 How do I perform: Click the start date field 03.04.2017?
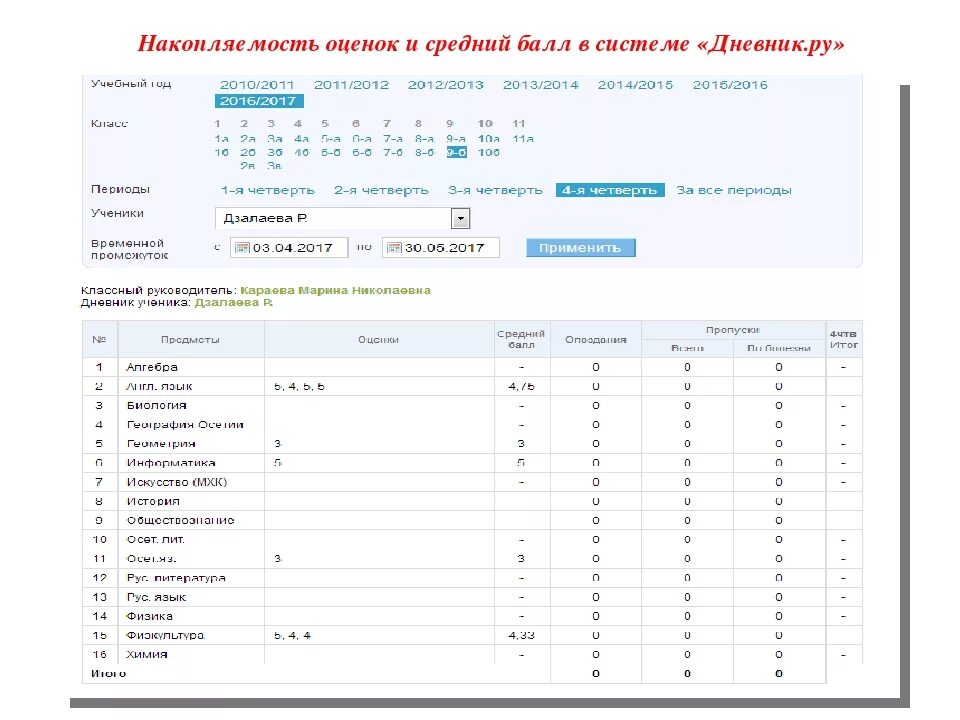[289, 248]
